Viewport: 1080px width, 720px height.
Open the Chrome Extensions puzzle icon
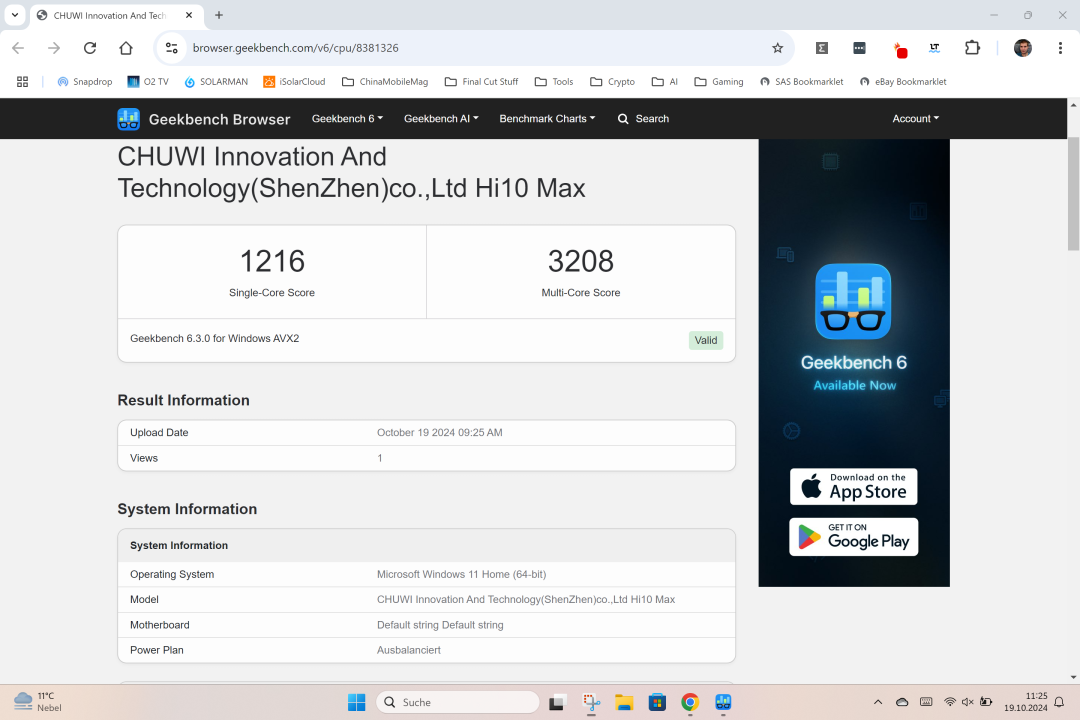point(972,48)
